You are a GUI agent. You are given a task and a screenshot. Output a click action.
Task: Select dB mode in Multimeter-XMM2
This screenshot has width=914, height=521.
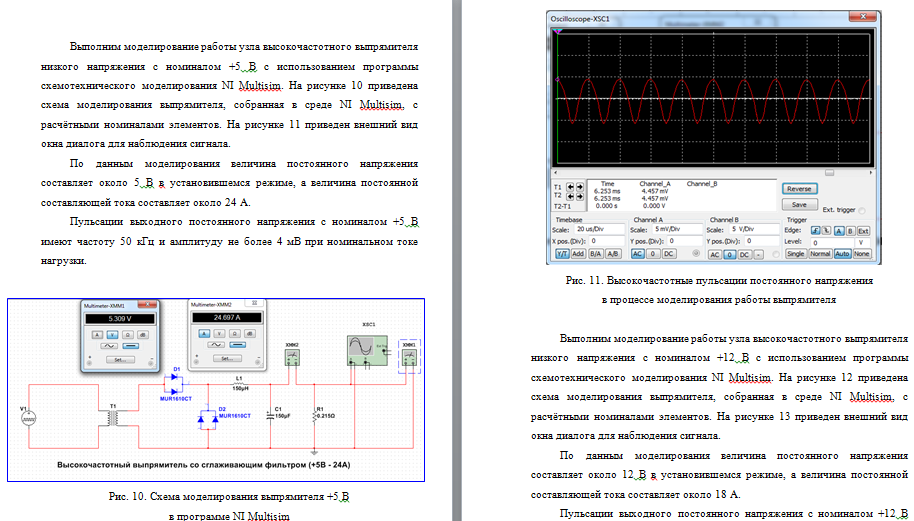(250, 333)
